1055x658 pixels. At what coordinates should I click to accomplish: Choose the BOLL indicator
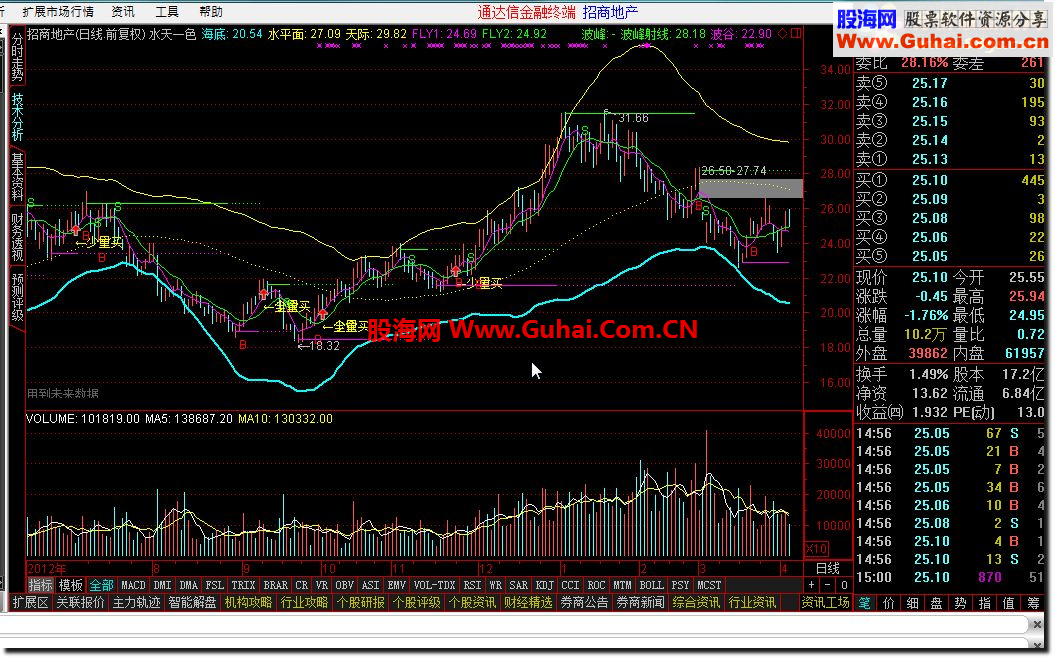tap(651, 585)
